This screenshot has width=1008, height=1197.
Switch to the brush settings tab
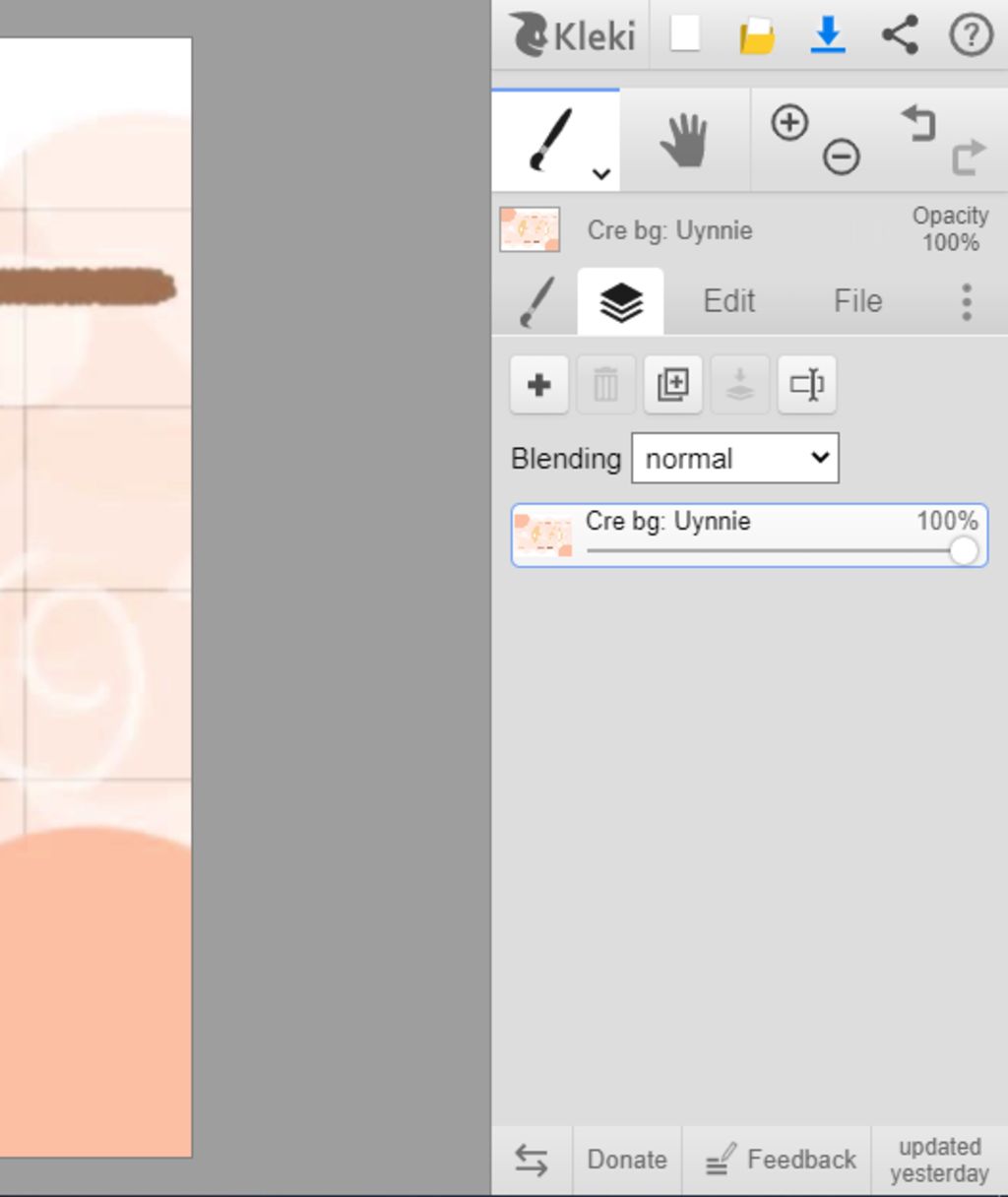(536, 301)
